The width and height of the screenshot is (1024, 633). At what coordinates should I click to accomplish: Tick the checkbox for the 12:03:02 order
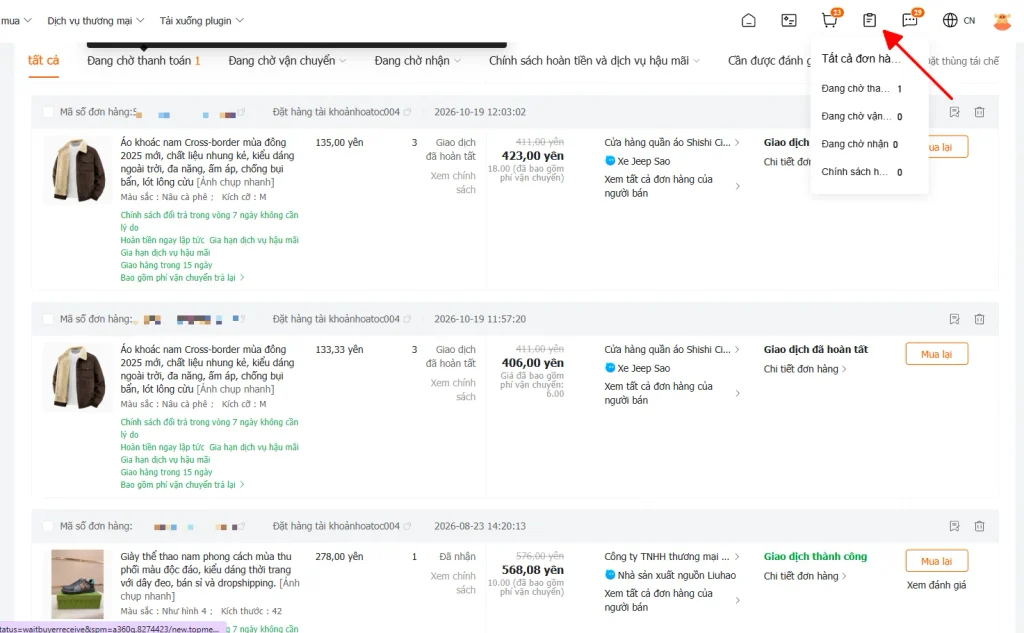(x=48, y=112)
